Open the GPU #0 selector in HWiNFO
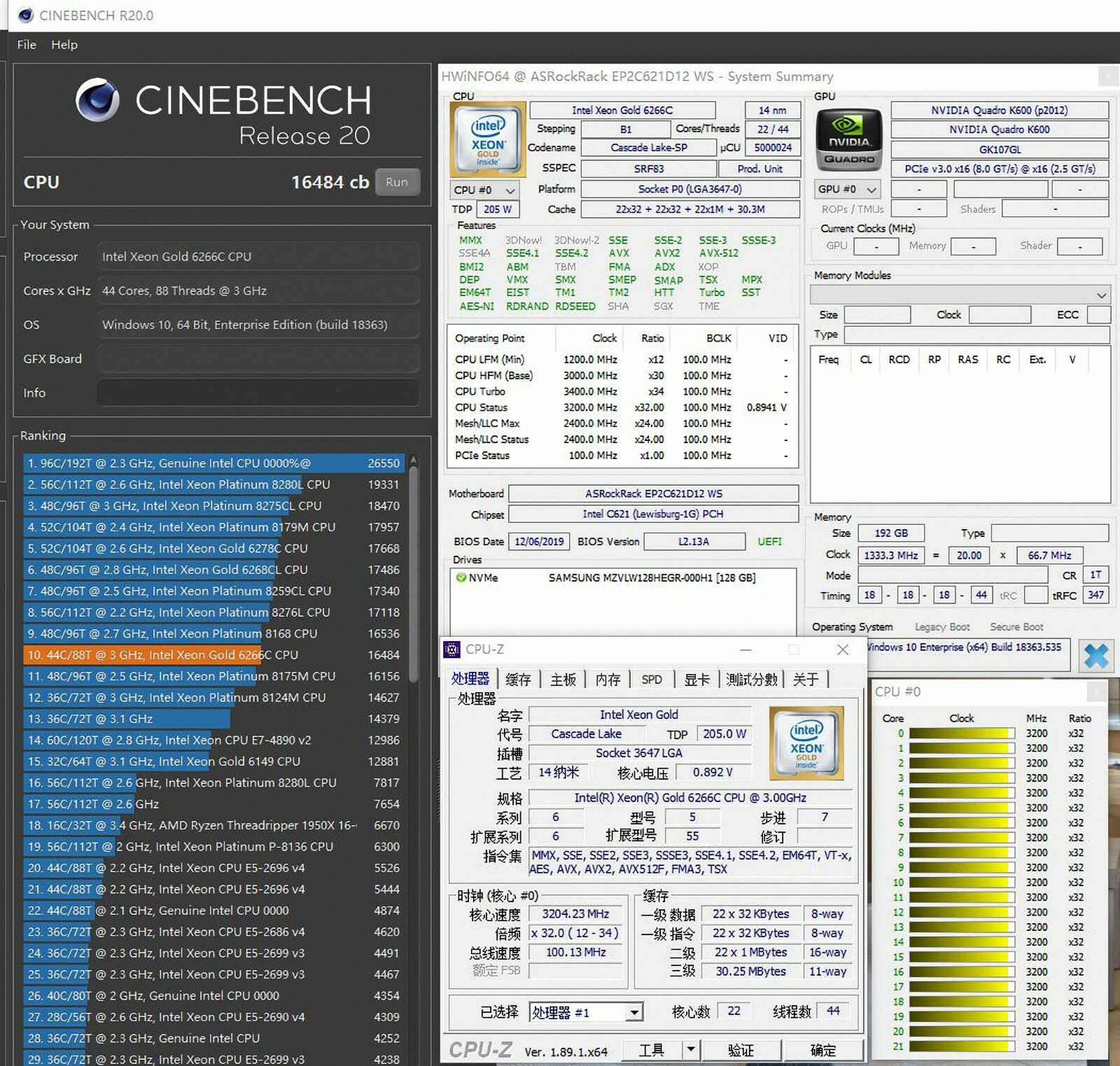The height and width of the screenshot is (1066, 1120). [x=848, y=189]
